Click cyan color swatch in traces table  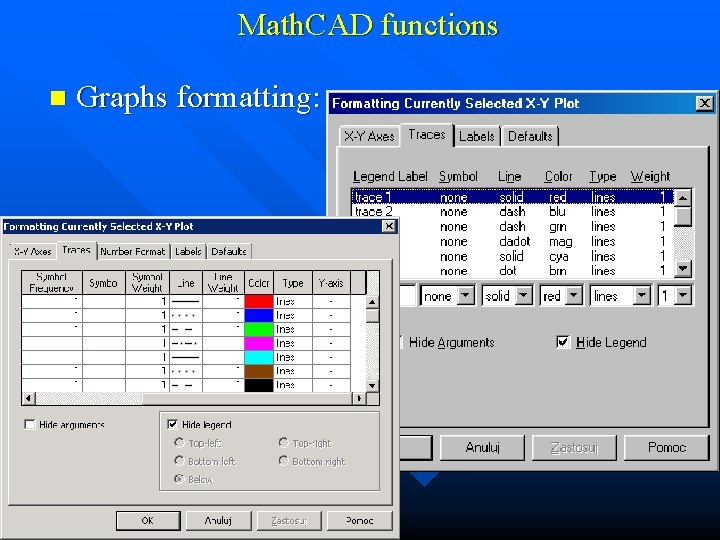[x=259, y=357]
